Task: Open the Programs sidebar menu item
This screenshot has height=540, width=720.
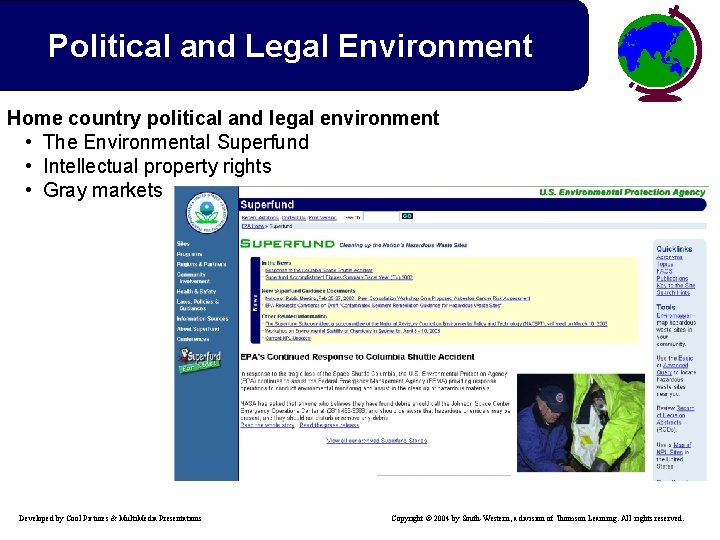Action: [x=189, y=254]
